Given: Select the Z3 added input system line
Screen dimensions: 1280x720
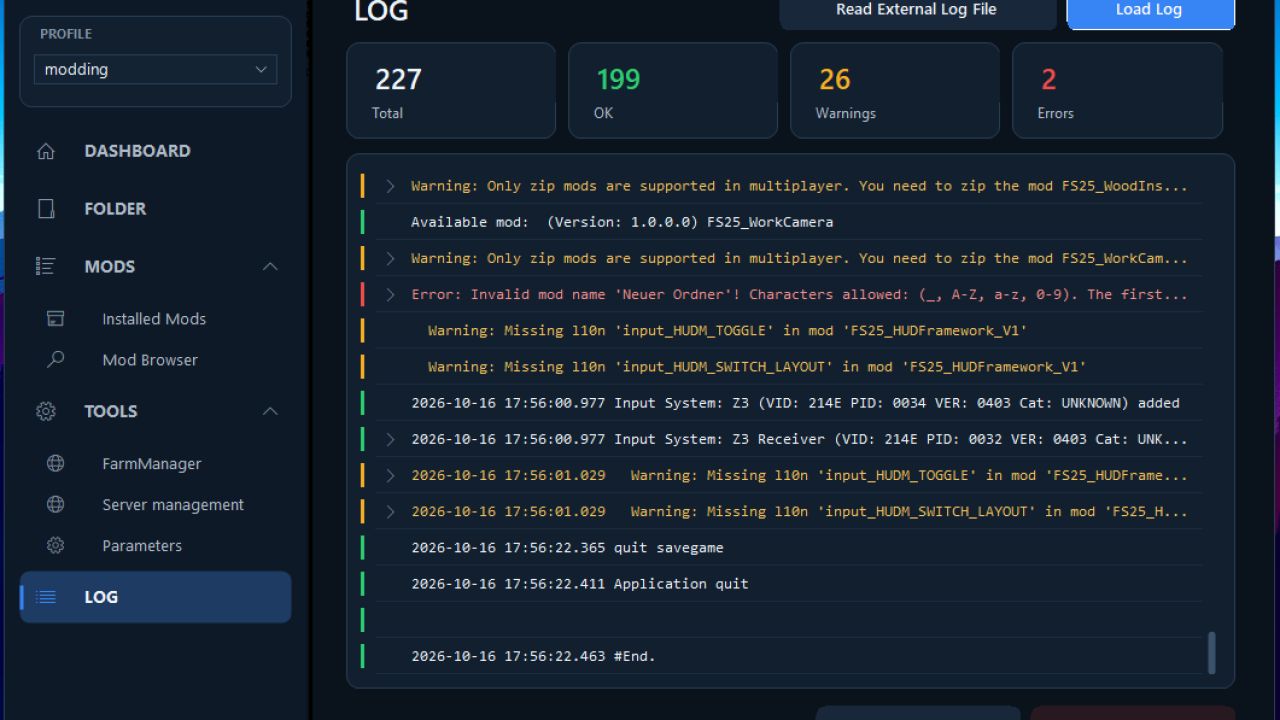Looking at the screenshot, I should (x=782, y=403).
